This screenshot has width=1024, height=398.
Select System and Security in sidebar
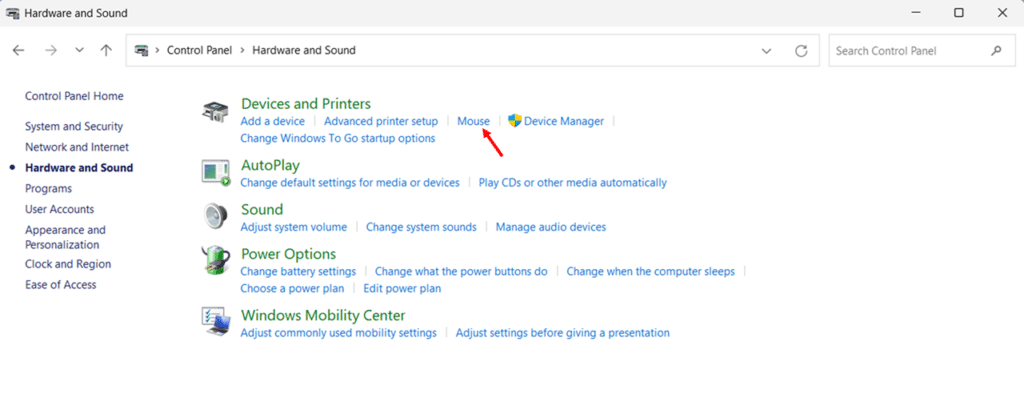(x=74, y=126)
